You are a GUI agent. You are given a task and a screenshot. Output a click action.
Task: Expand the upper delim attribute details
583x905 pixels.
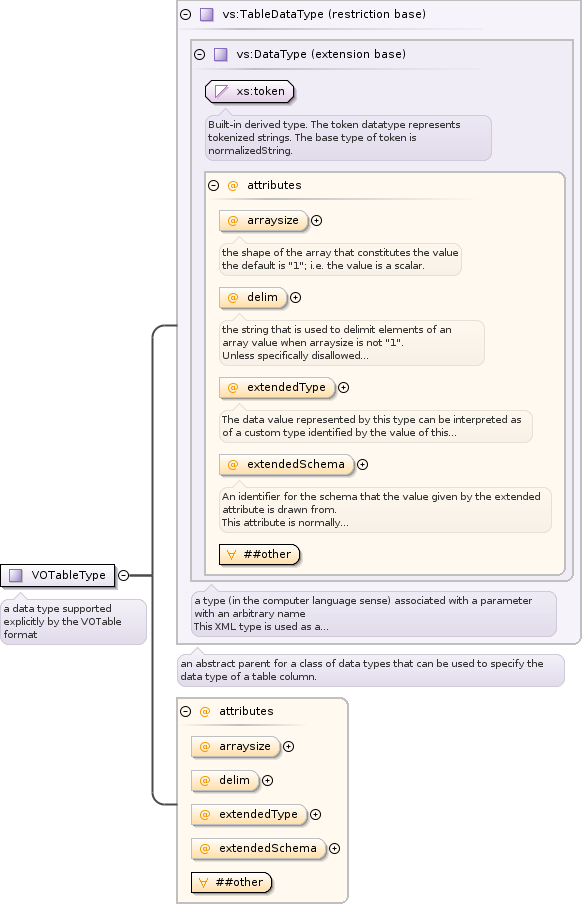(x=296, y=298)
